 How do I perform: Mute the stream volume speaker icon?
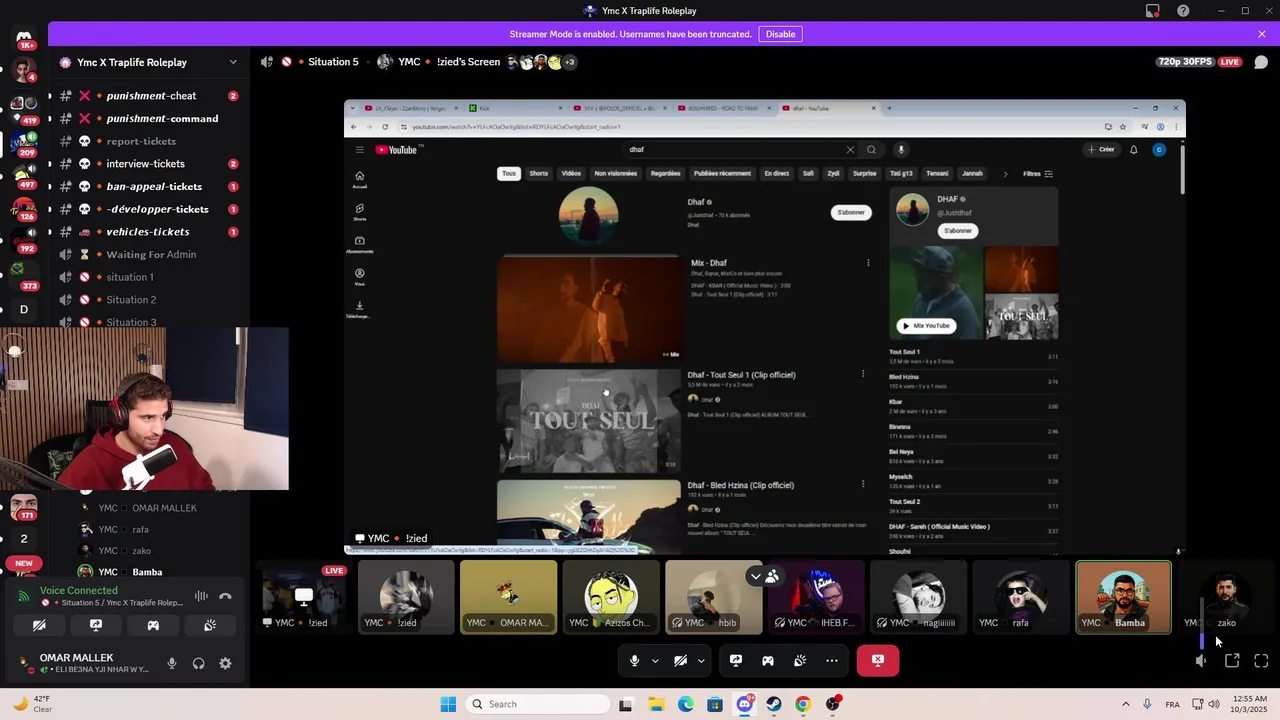(1201, 661)
